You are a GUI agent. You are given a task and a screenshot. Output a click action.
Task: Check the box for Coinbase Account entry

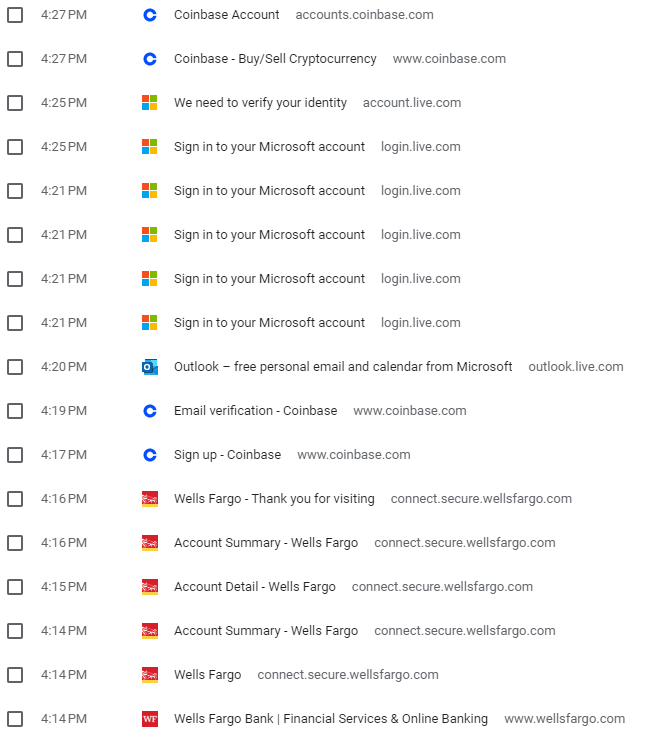pyautogui.click(x=15, y=15)
